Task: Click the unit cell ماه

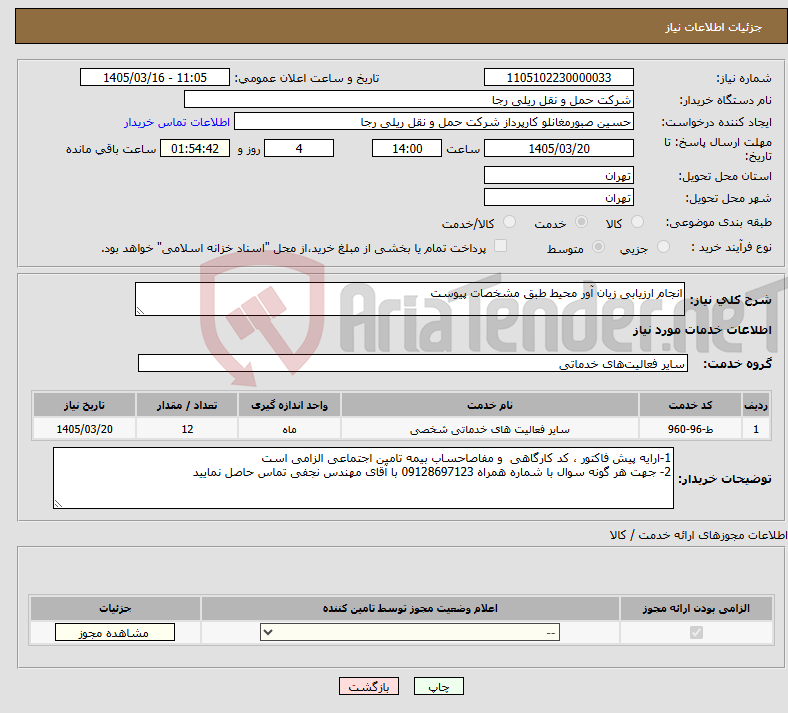Action: point(289,429)
